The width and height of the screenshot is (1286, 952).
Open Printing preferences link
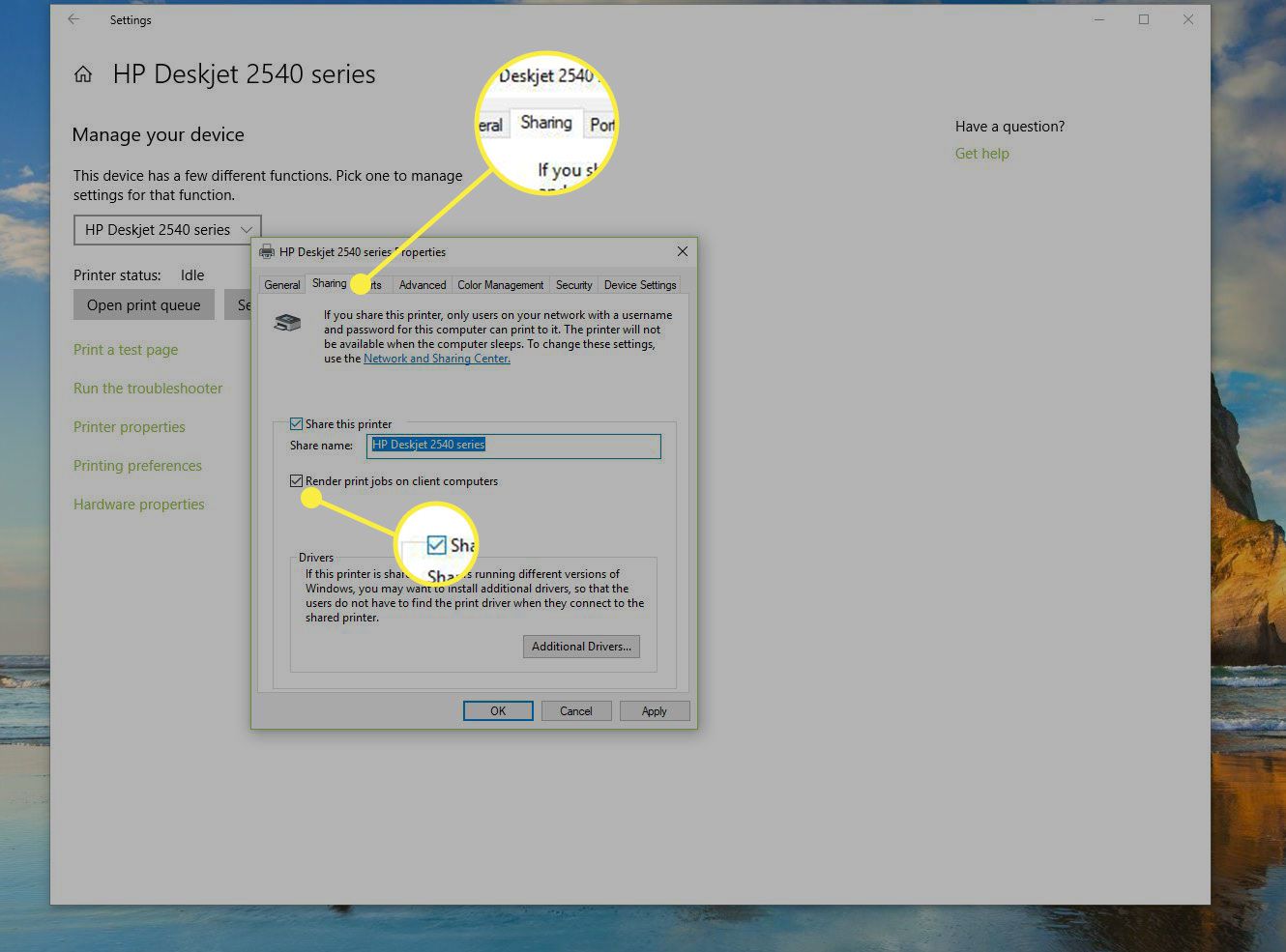click(x=137, y=466)
